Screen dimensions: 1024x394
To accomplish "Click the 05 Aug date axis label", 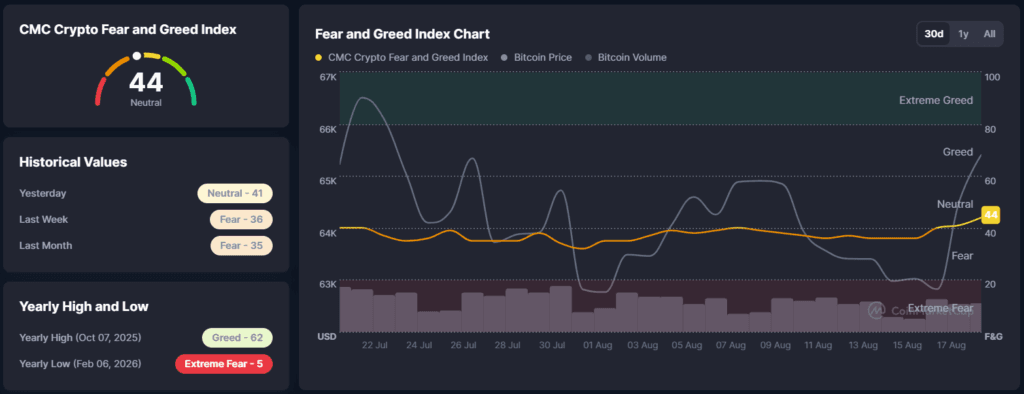I will 686,344.
